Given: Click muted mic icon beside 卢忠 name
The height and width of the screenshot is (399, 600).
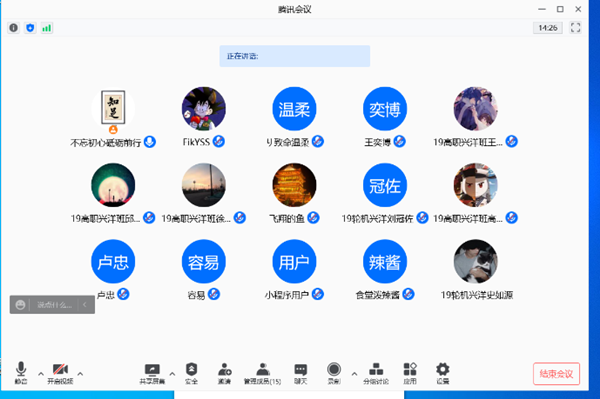Looking at the screenshot, I should point(123,294).
